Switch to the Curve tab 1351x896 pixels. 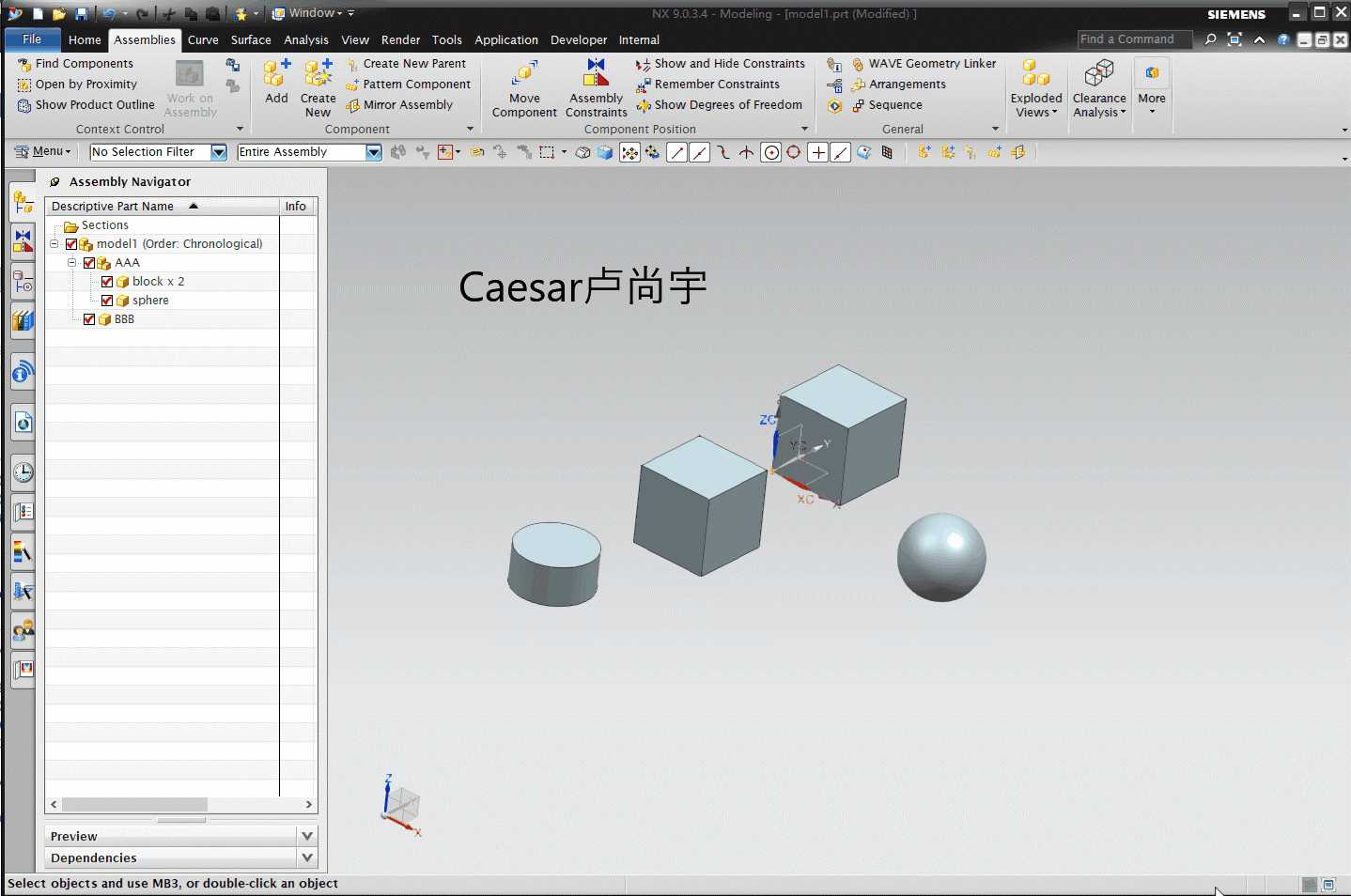tap(203, 39)
